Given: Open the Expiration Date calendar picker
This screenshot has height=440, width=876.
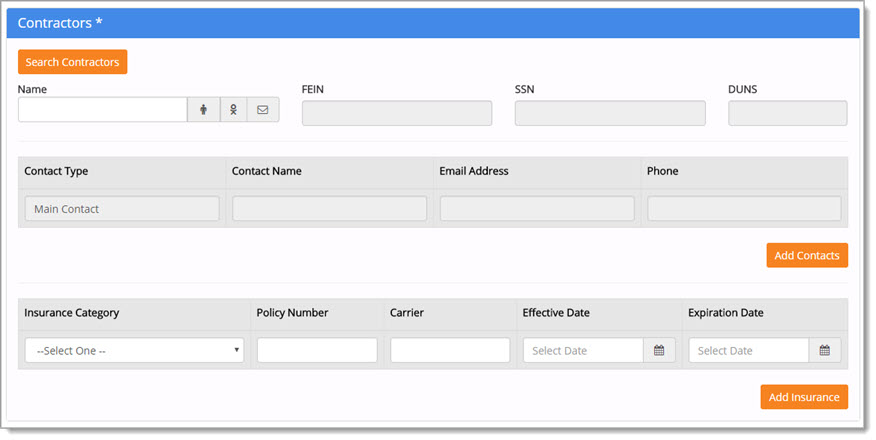Looking at the screenshot, I should tap(825, 350).
